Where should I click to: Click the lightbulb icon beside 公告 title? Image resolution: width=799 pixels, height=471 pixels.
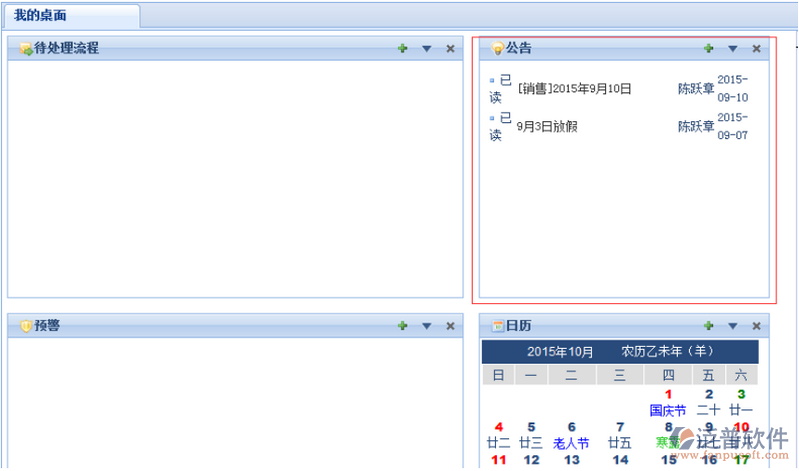[497, 48]
